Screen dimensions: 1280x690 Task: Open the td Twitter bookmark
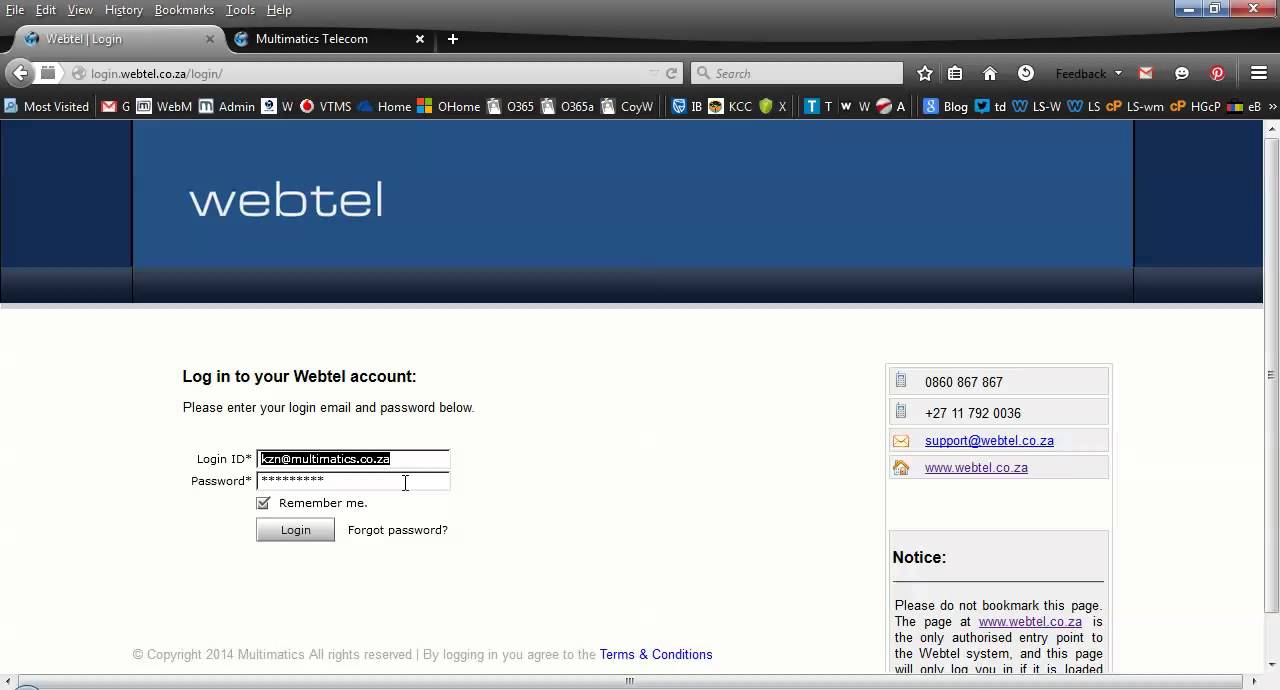coord(991,106)
